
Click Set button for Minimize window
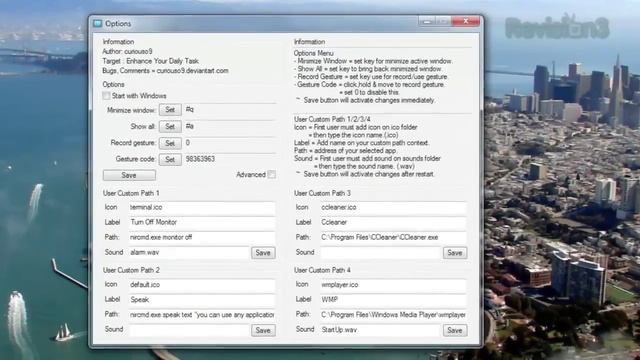(170, 110)
